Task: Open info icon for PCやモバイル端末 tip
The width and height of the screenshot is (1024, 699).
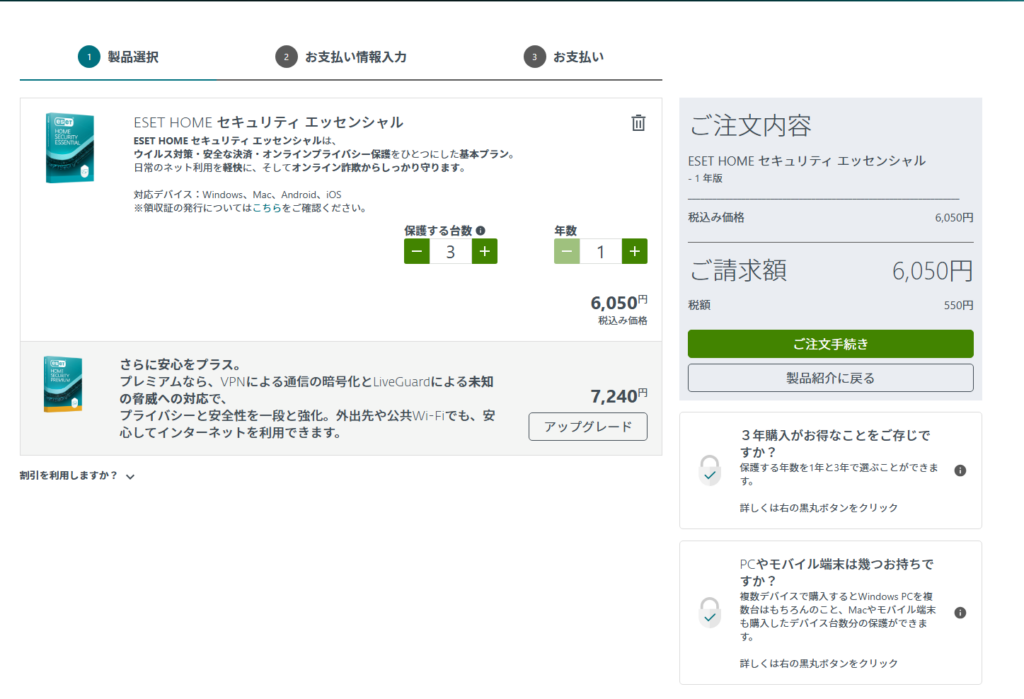Action: [x=960, y=613]
